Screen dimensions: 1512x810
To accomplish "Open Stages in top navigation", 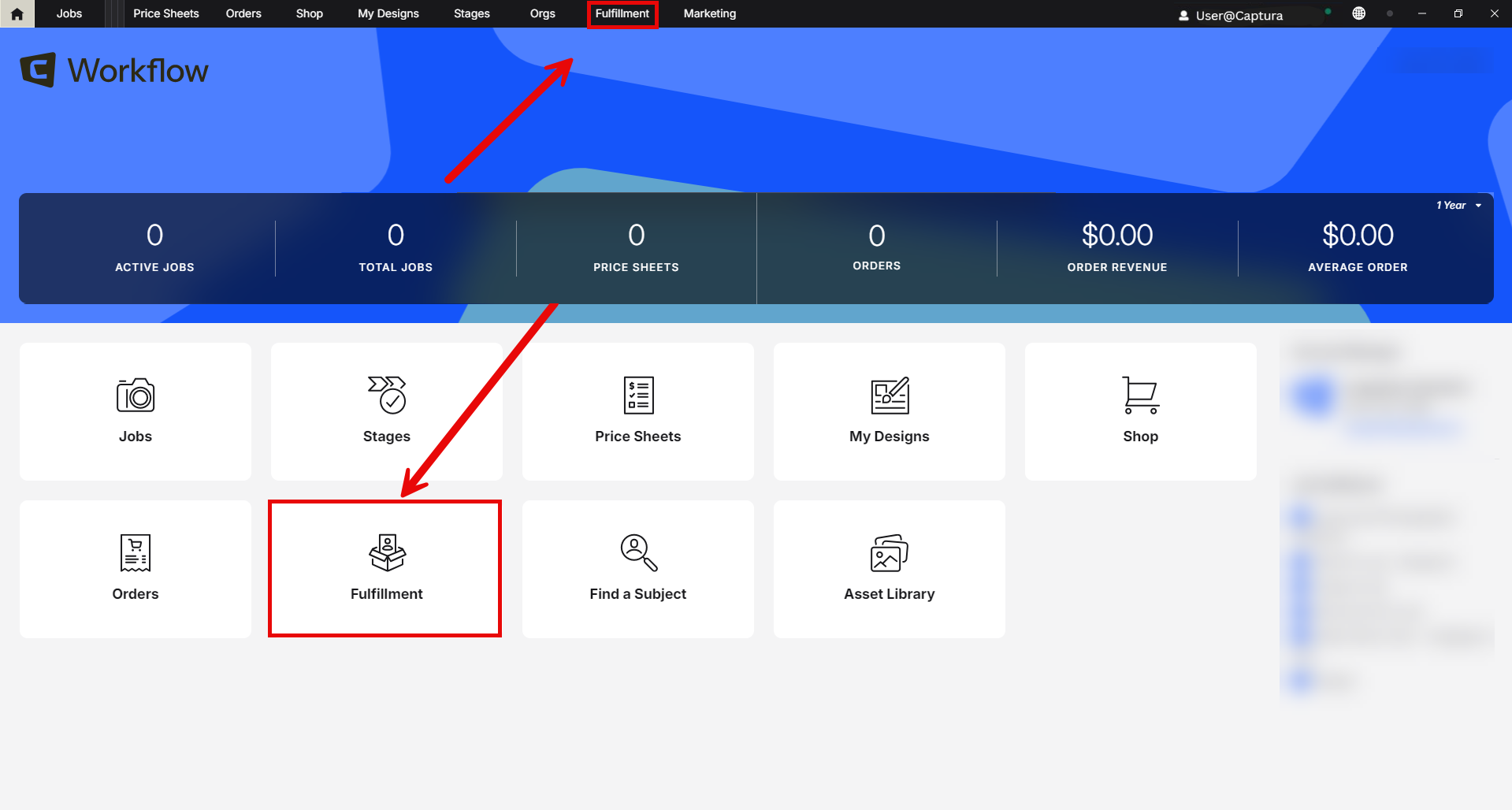I will (472, 13).
